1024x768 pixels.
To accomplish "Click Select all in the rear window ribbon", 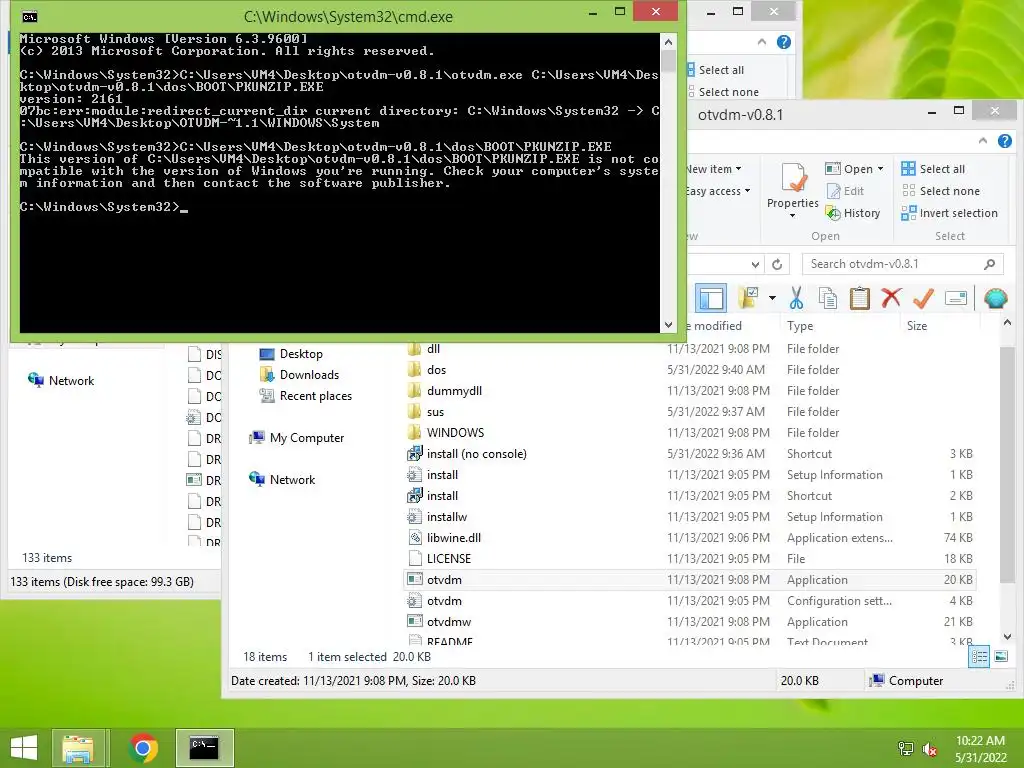I will pos(716,70).
